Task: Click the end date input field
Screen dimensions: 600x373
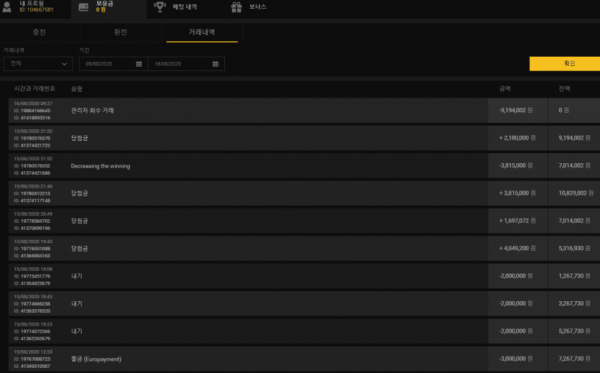Action: (x=186, y=64)
